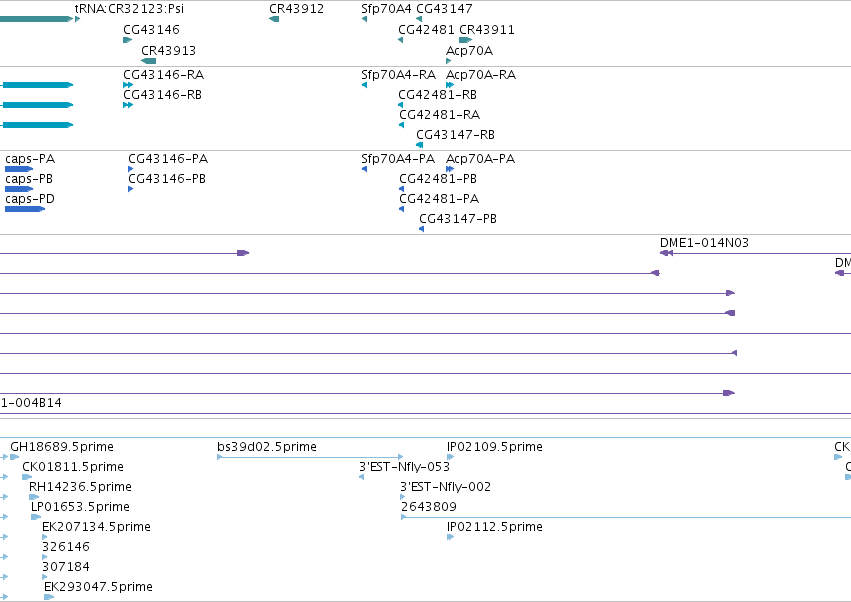Image resolution: width=851 pixels, height=602 pixels.
Task: Click the Acp70A gene label
Action: [x=469, y=50]
